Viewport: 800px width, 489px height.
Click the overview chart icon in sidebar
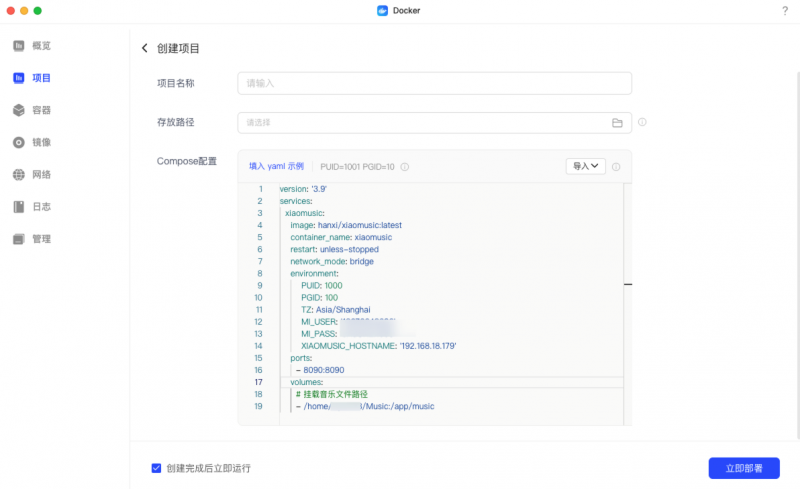click(19, 46)
